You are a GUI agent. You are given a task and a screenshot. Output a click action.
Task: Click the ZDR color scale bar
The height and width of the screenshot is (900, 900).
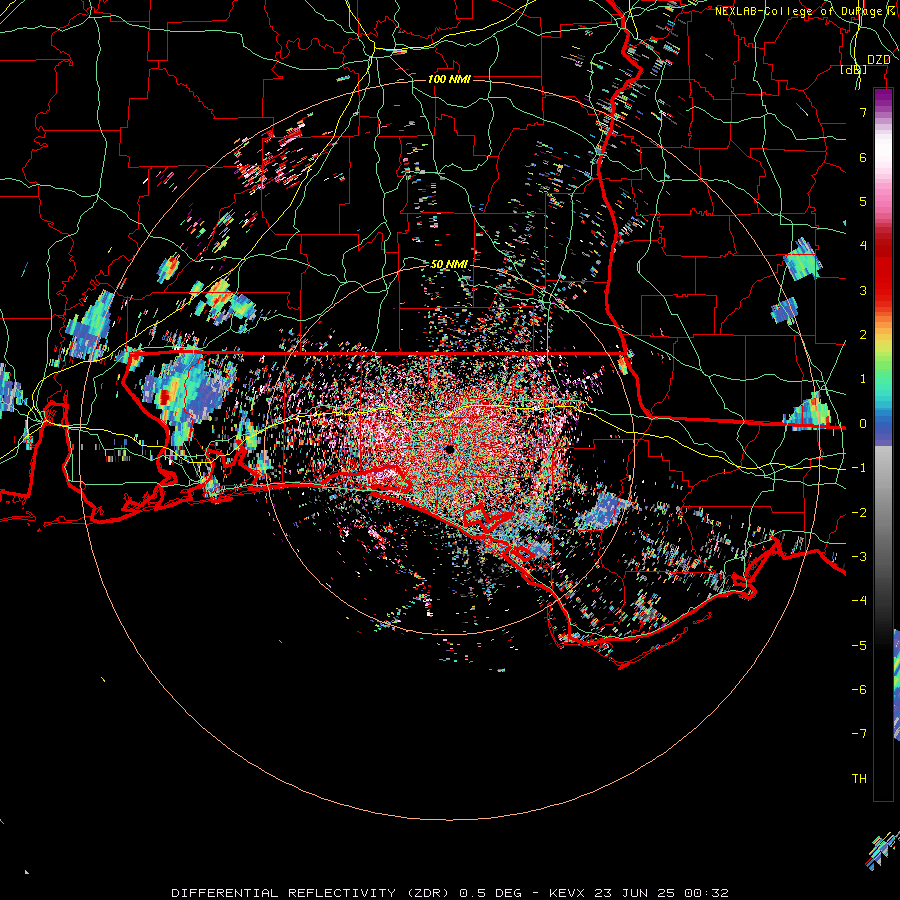point(883,445)
